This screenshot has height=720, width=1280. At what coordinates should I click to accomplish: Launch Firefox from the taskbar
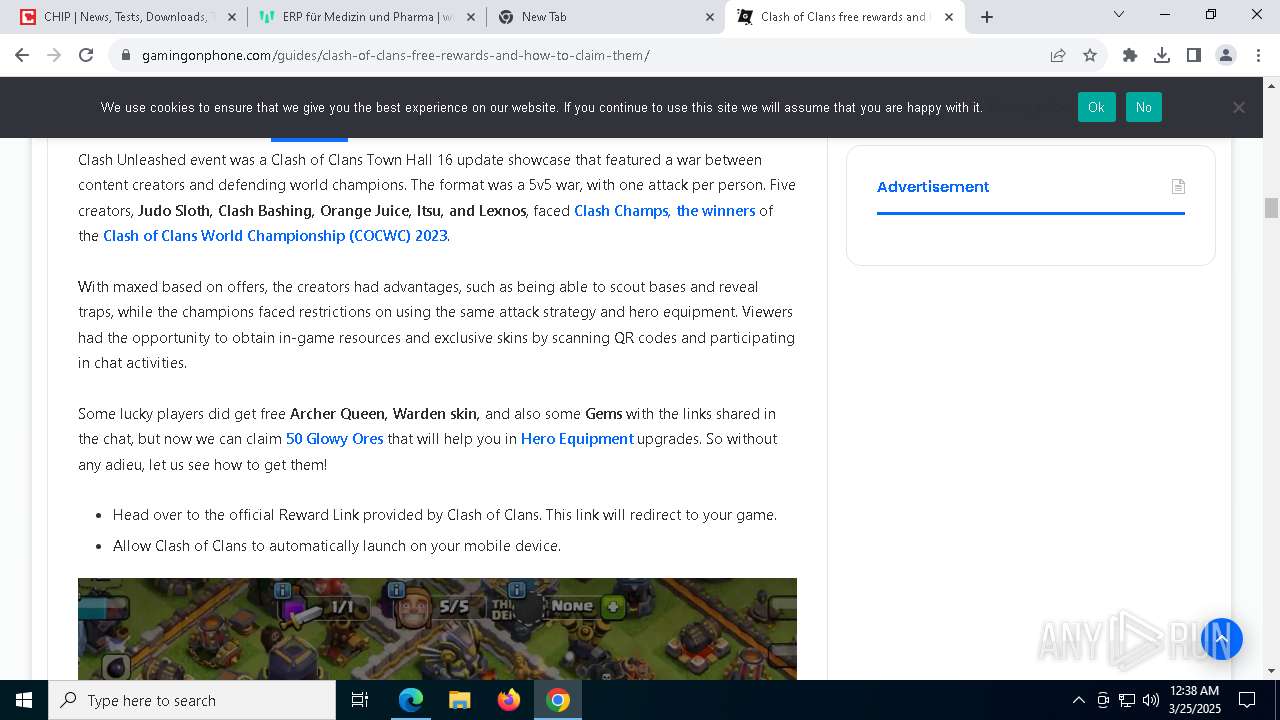pyautogui.click(x=509, y=700)
